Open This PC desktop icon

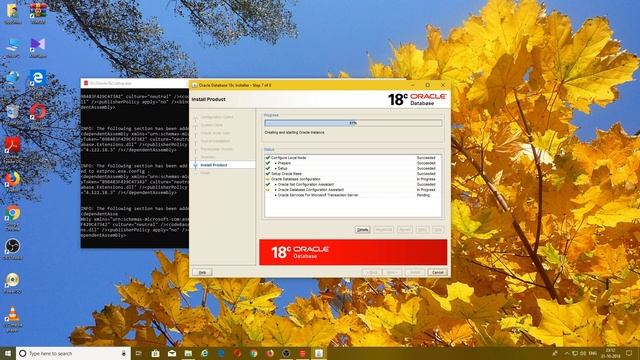pos(12,47)
